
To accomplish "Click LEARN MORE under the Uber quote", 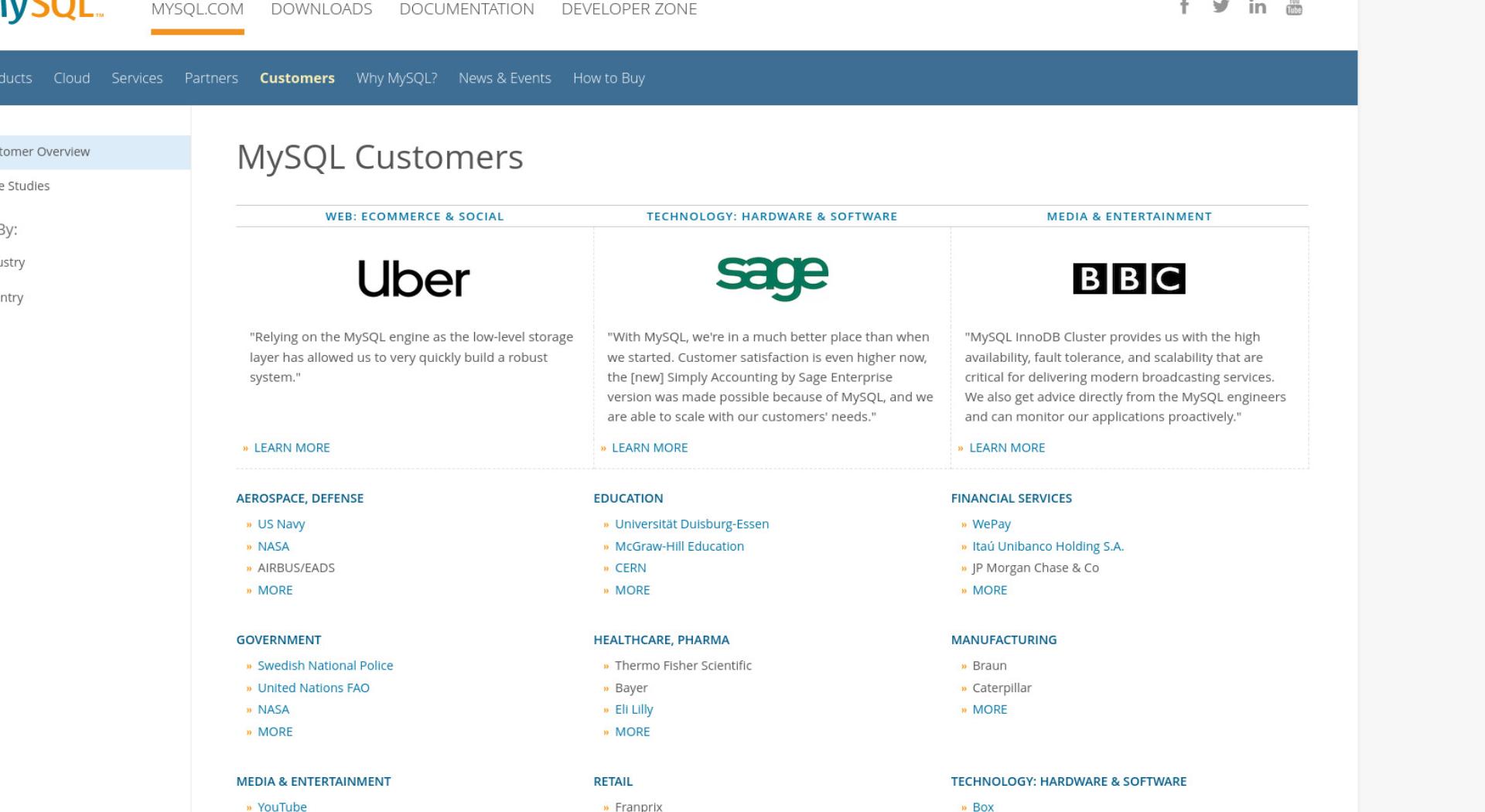I will (x=292, y=448).
